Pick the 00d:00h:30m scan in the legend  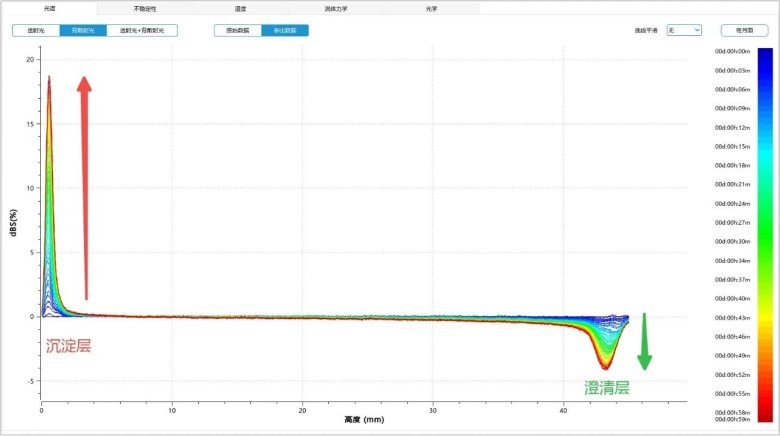tap(732, 241)
